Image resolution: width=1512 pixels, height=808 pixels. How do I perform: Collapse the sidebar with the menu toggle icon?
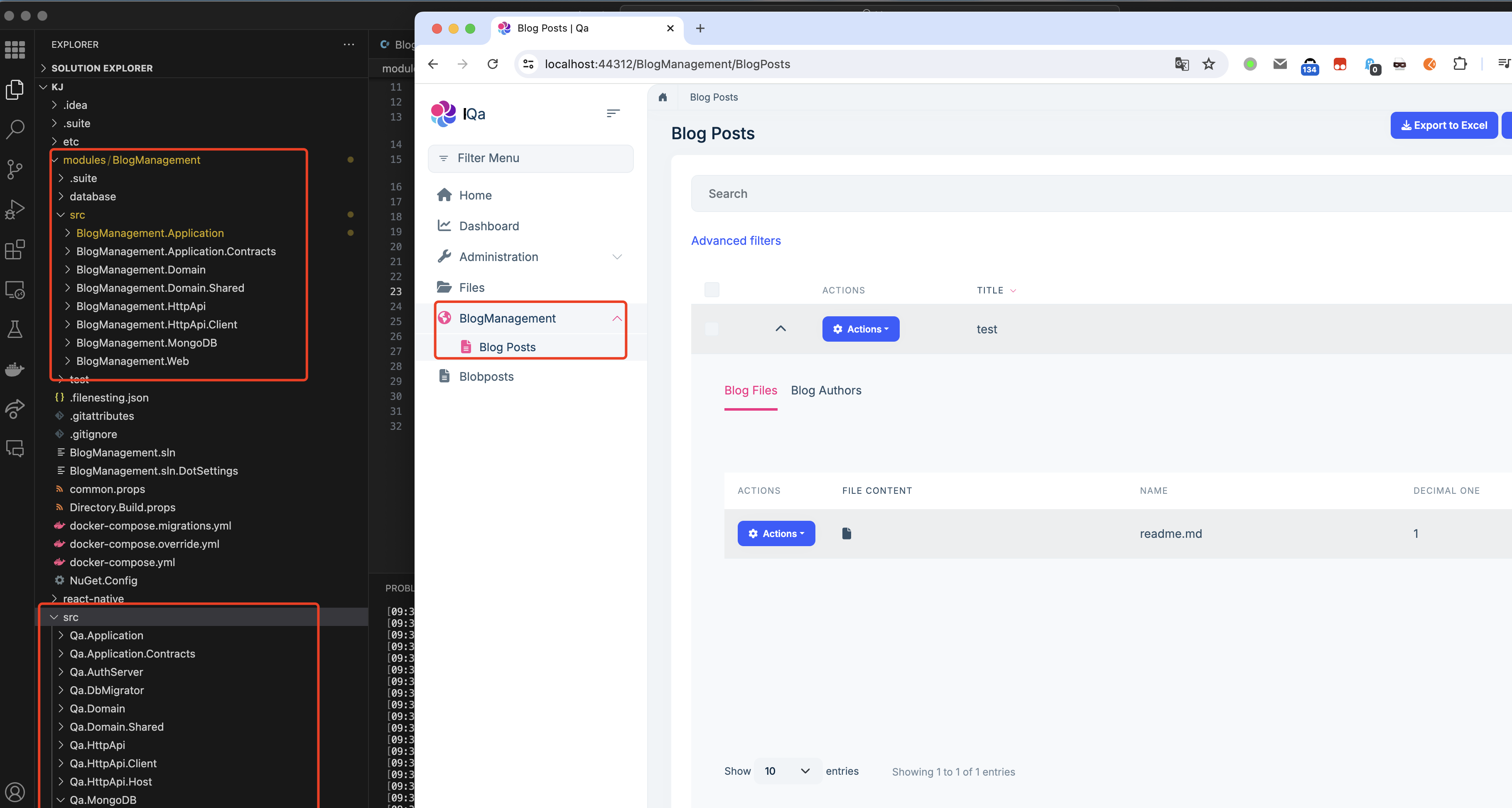click(613, 113)
